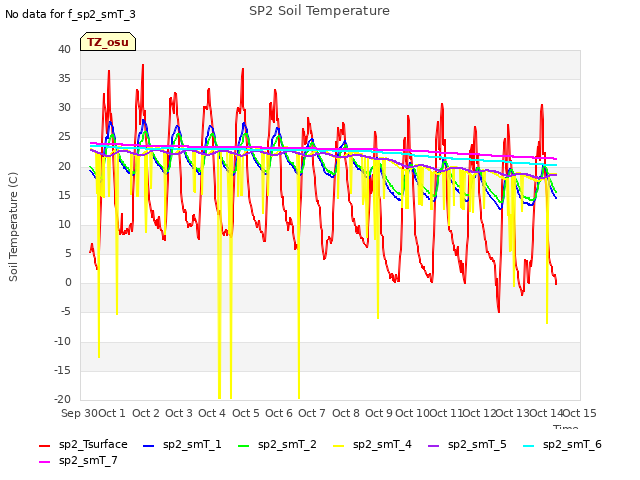
Task: Select the sp2_smT_7 legend label
Action: (x=88, y=460)
